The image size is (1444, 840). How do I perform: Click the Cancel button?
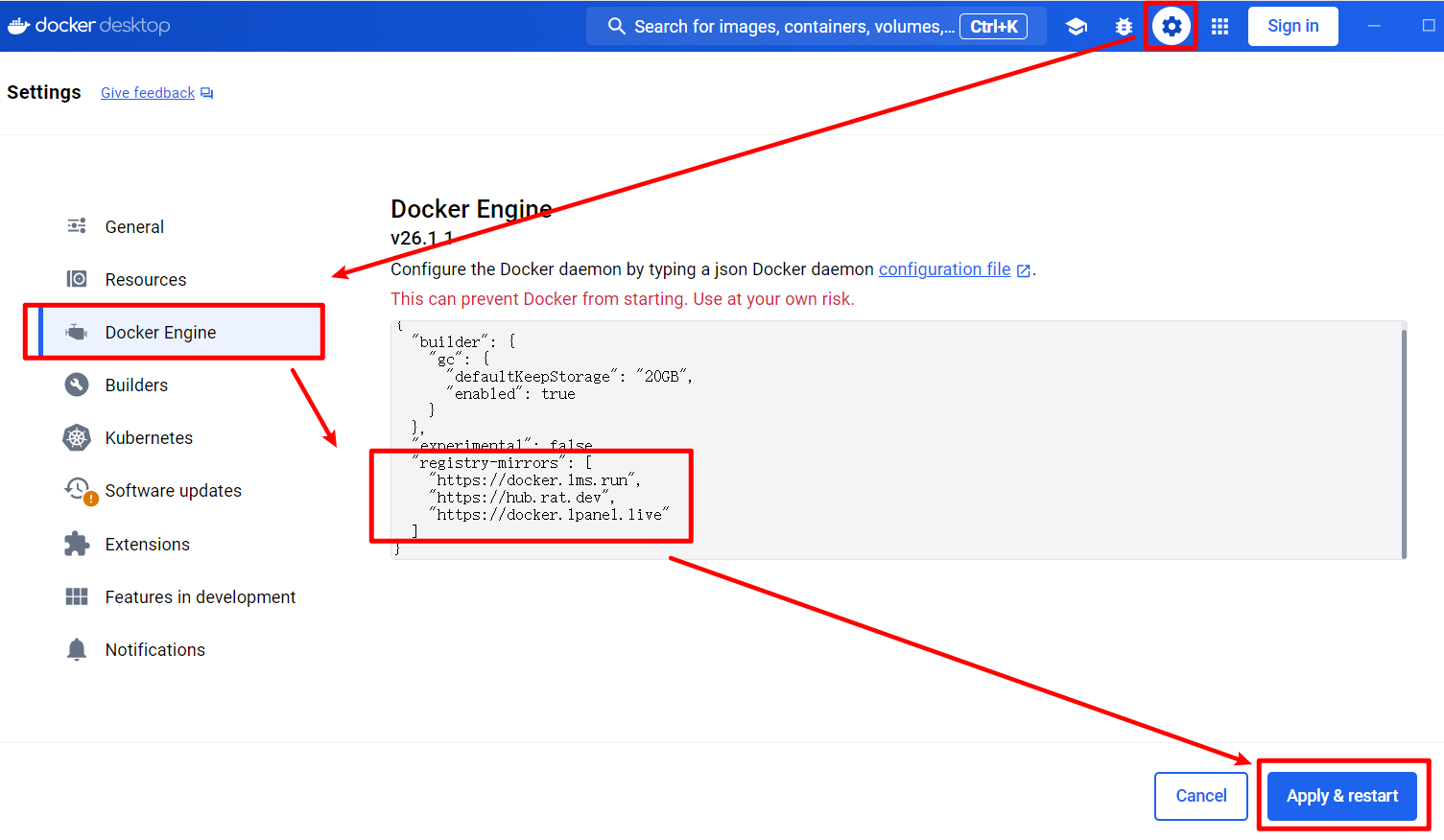[x=1201, y=796]
